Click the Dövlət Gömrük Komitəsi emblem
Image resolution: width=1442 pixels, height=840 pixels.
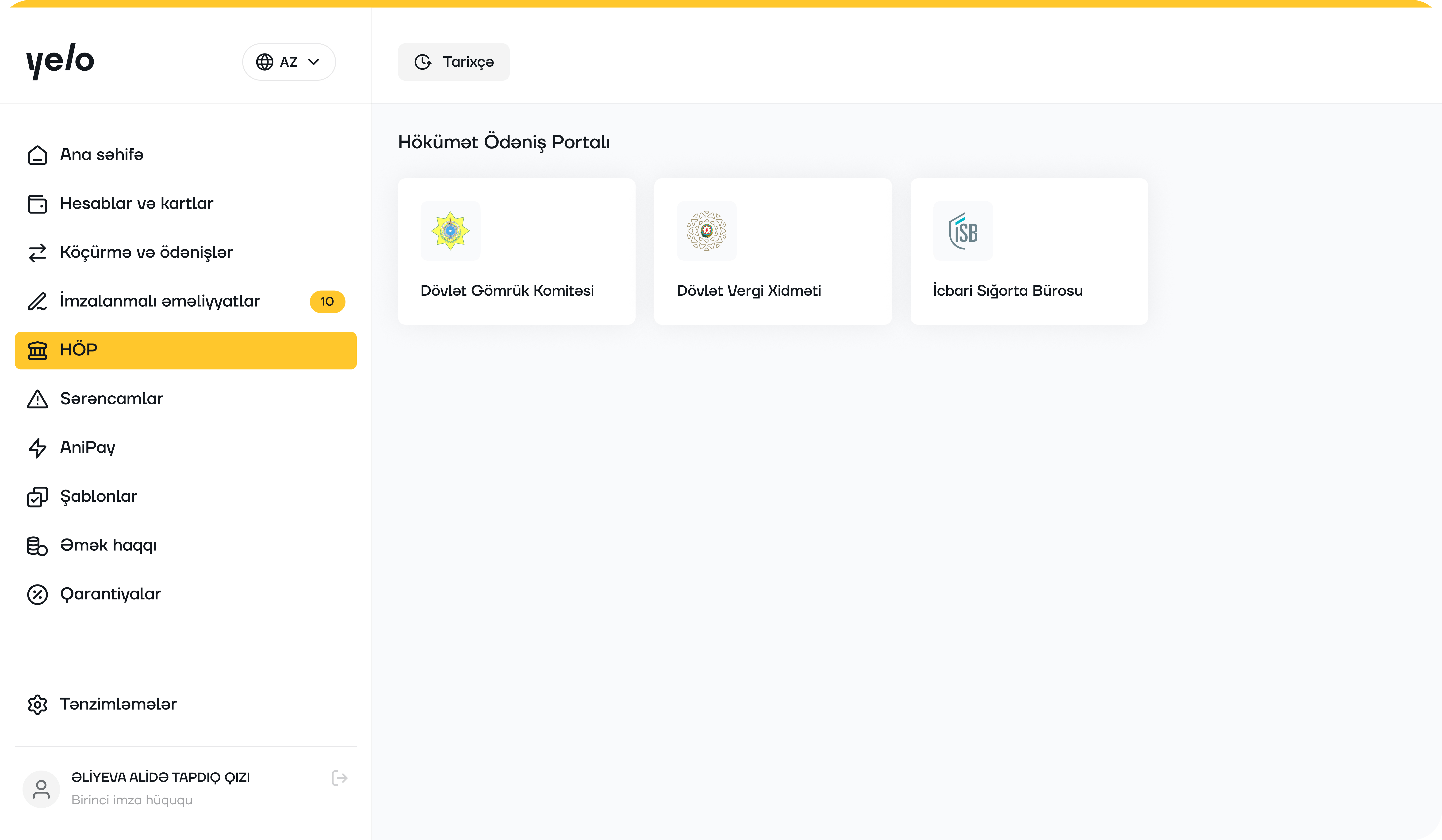pyautogui.click(x=450, y=231)
